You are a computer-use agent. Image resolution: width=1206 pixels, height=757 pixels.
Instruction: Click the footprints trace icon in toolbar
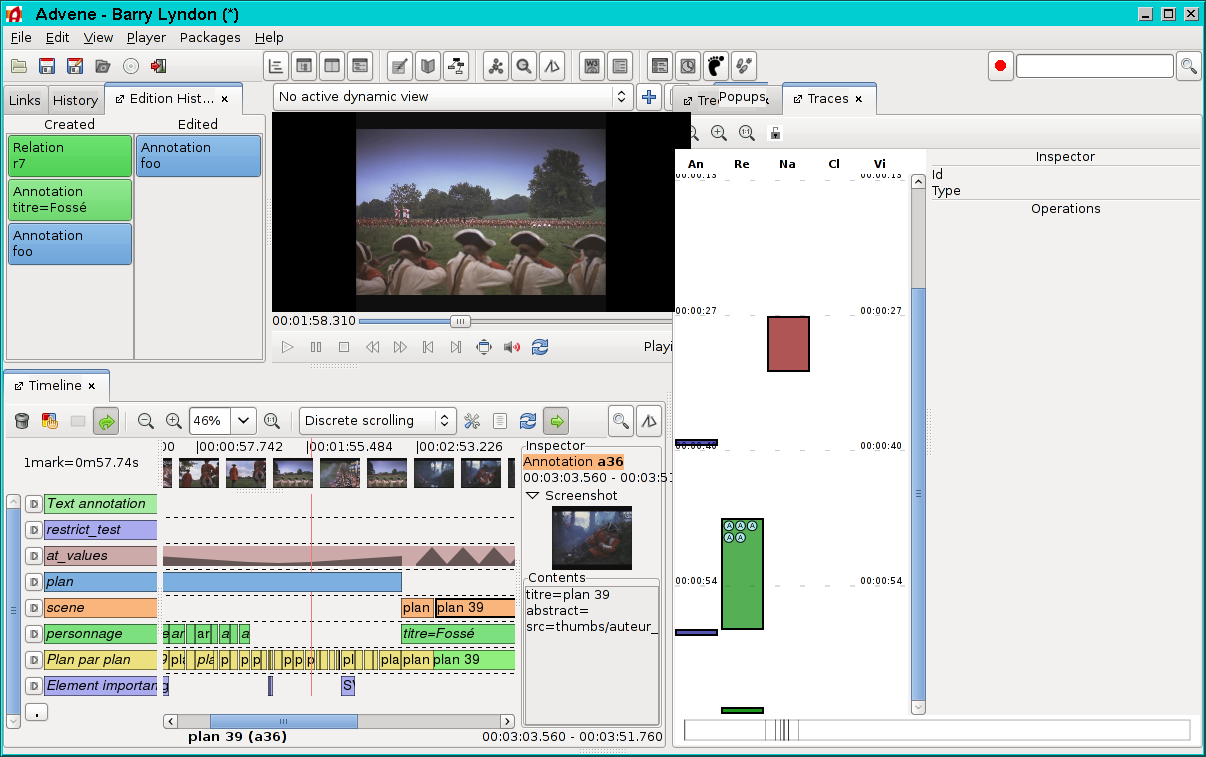pyautogui.click(x=715, y=66)
